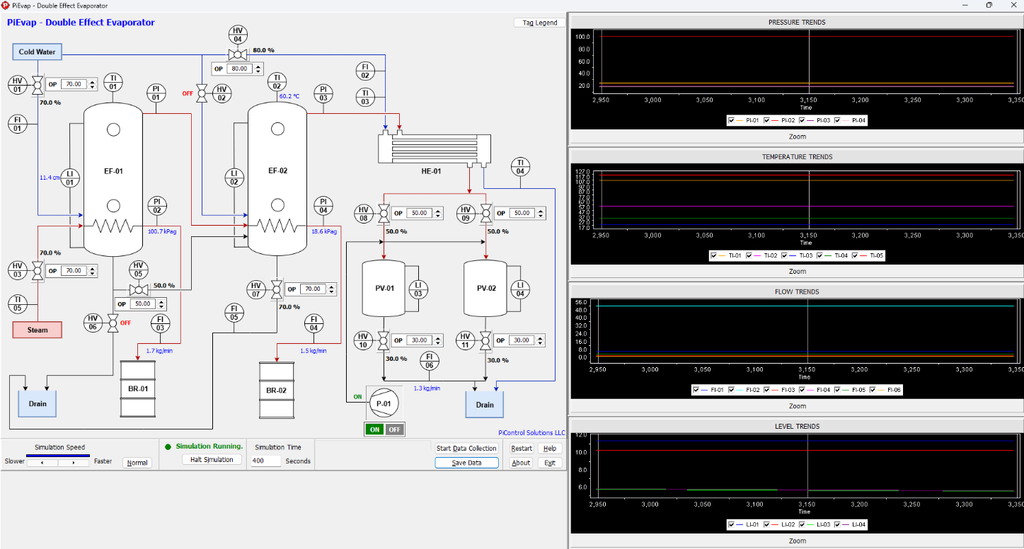
Task: Click the TI-01 temperature indicator bubble
Action: coord(113,83)
